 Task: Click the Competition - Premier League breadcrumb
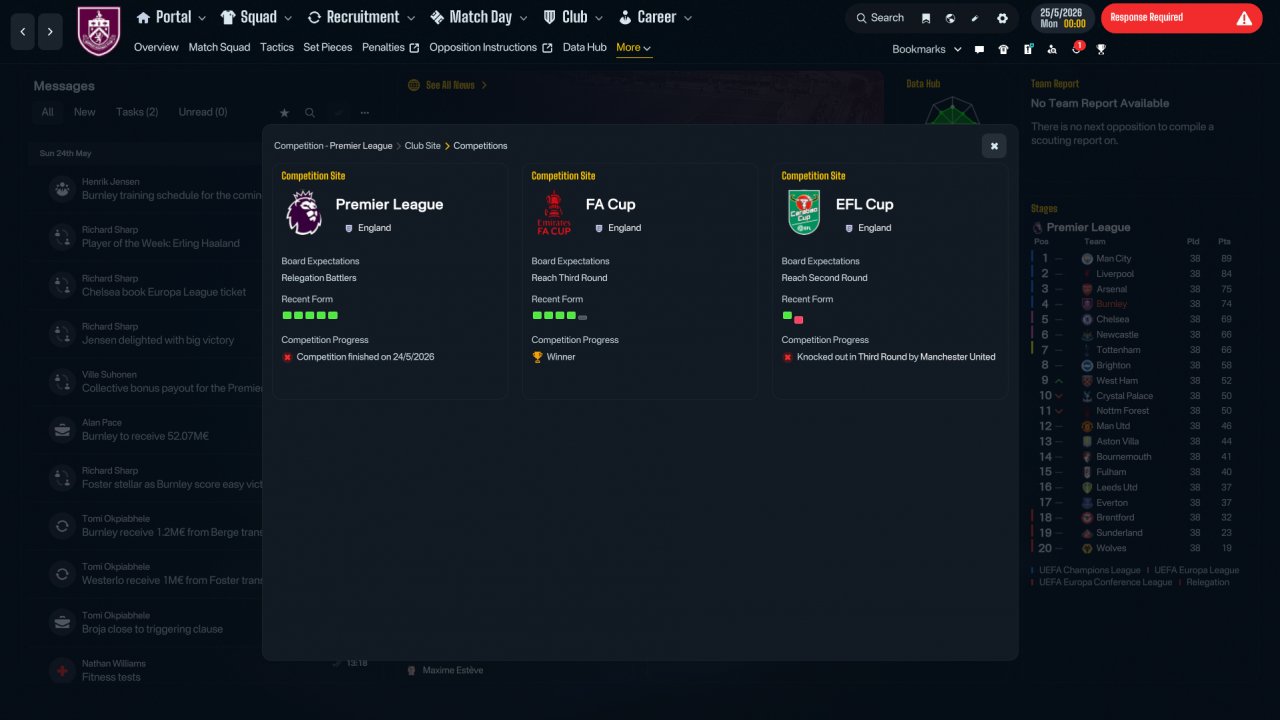tap(333, 146)
